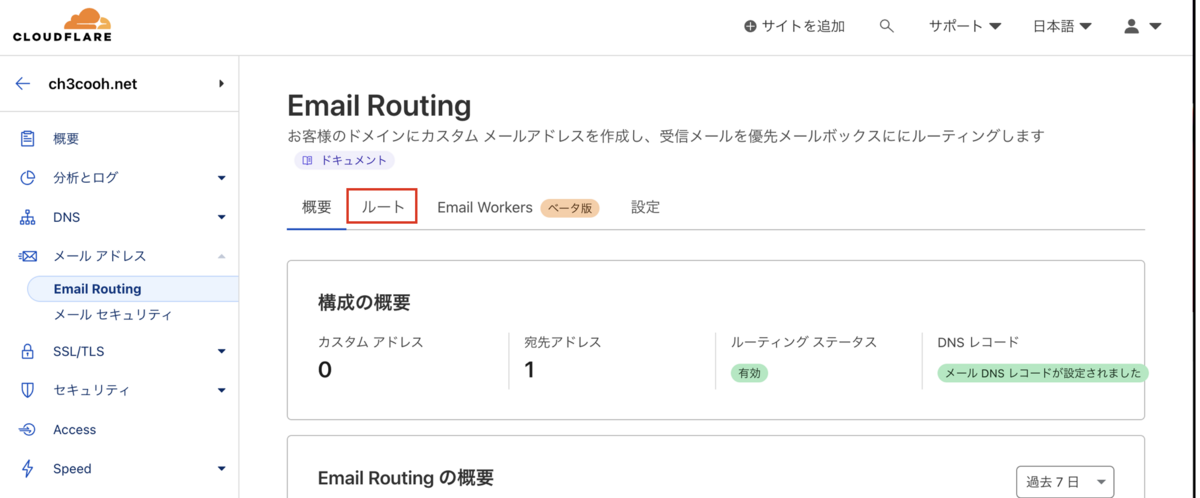
Task: Click the ベータ版 badge
Action: [x=570, y=208]
